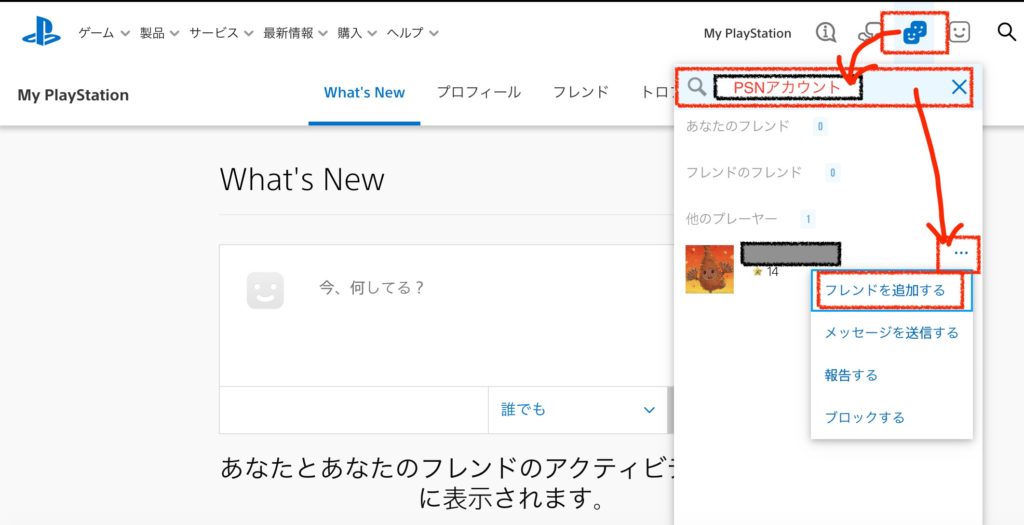Expand the ゲーム menu
This screenshot has height=525, width=1024.
(104, 33)
